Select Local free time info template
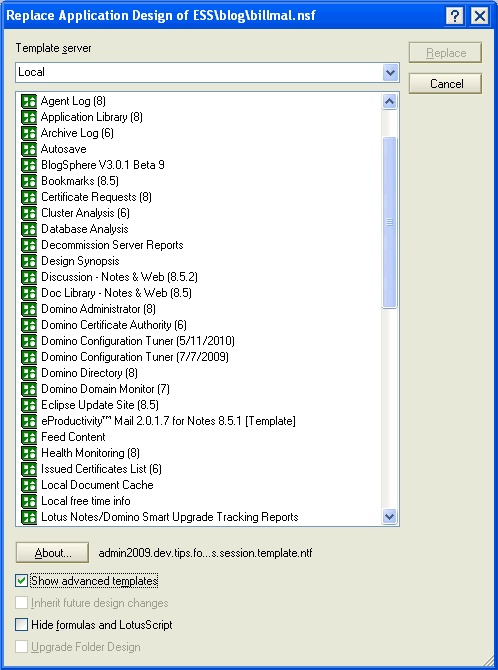 point(86,501)
